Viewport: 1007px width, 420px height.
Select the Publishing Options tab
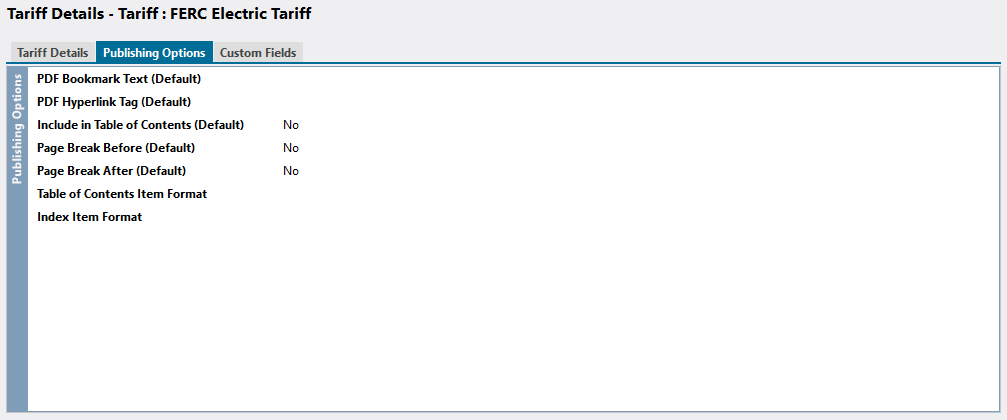[154, 53]
